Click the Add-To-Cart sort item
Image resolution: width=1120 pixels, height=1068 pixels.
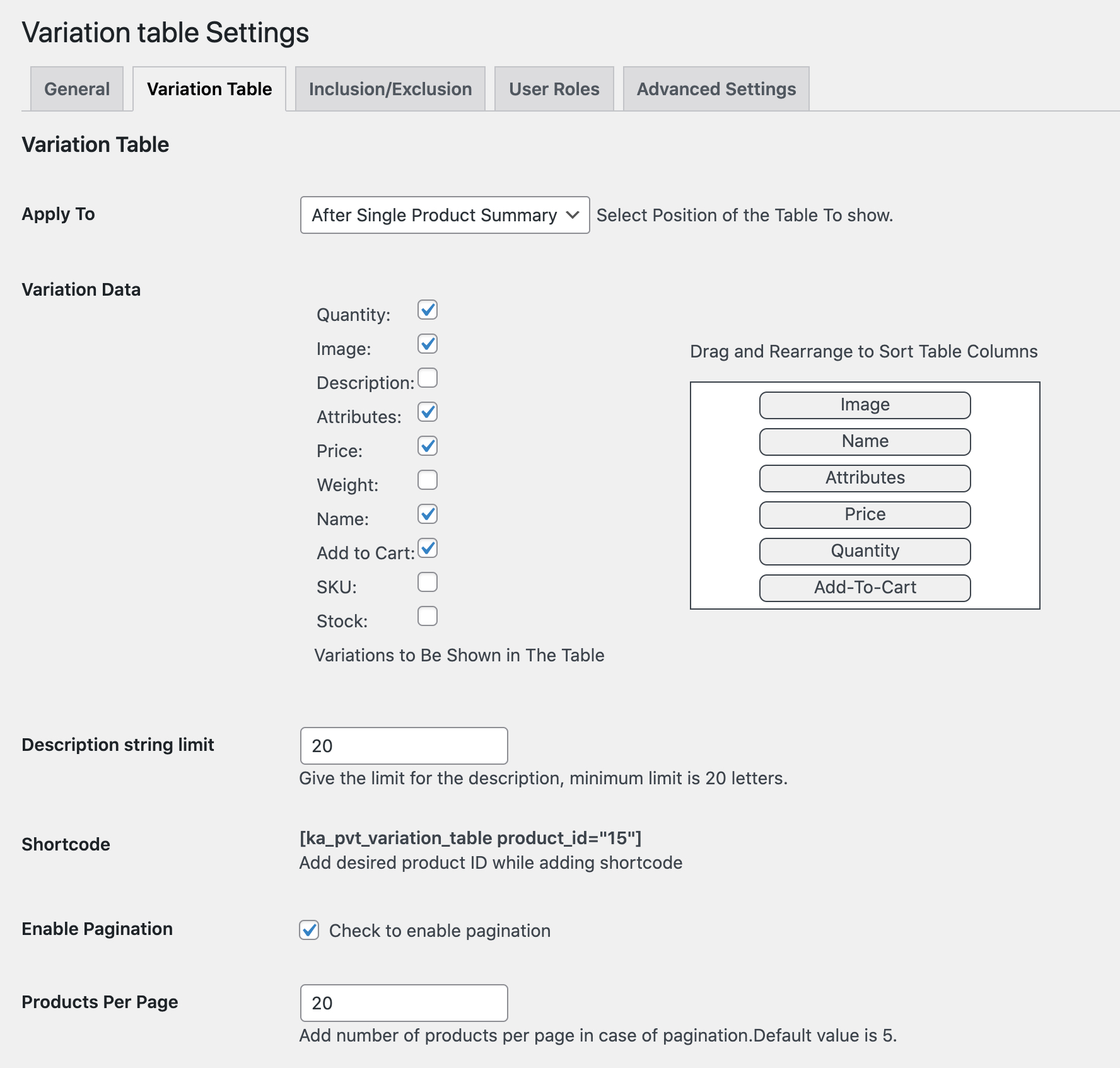point(865,588)
